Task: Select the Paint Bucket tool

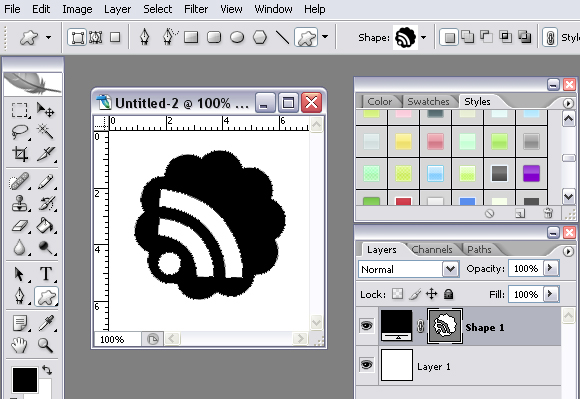Action: pos(45,225)
